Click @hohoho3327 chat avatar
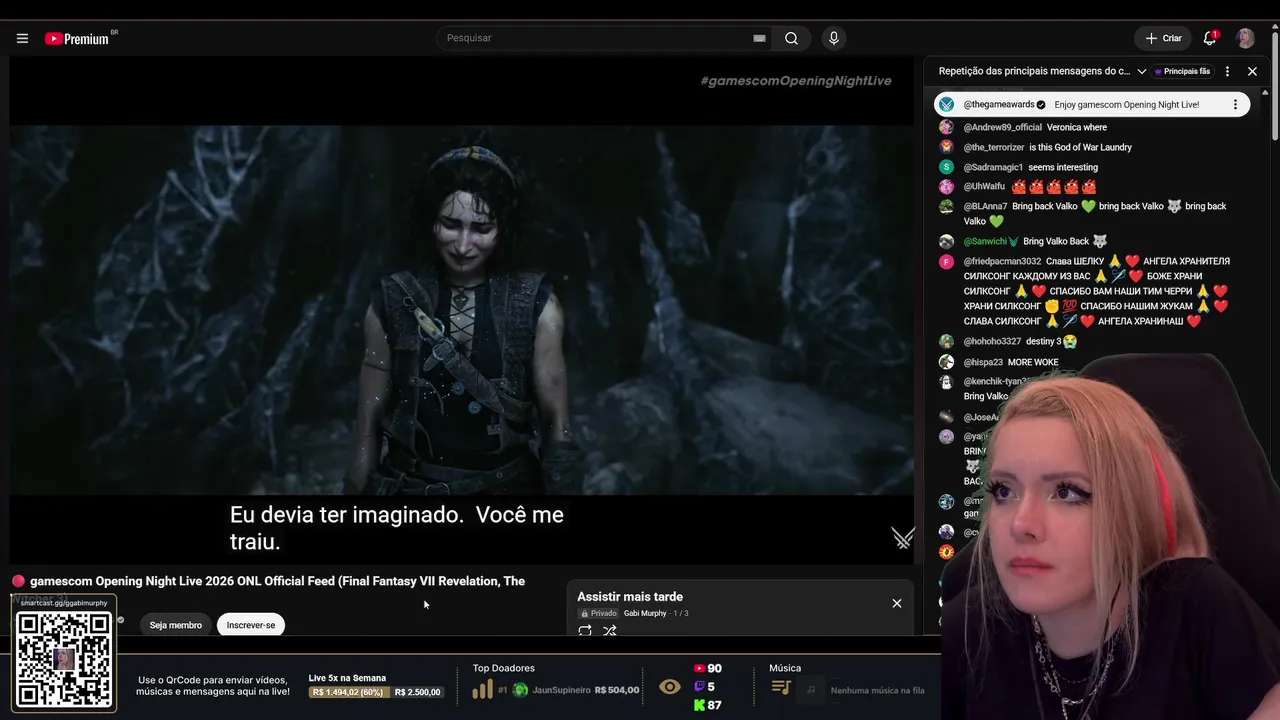The height and width of the screenshot is (720, 1280). pyautogui.click(x=946, y=342)
